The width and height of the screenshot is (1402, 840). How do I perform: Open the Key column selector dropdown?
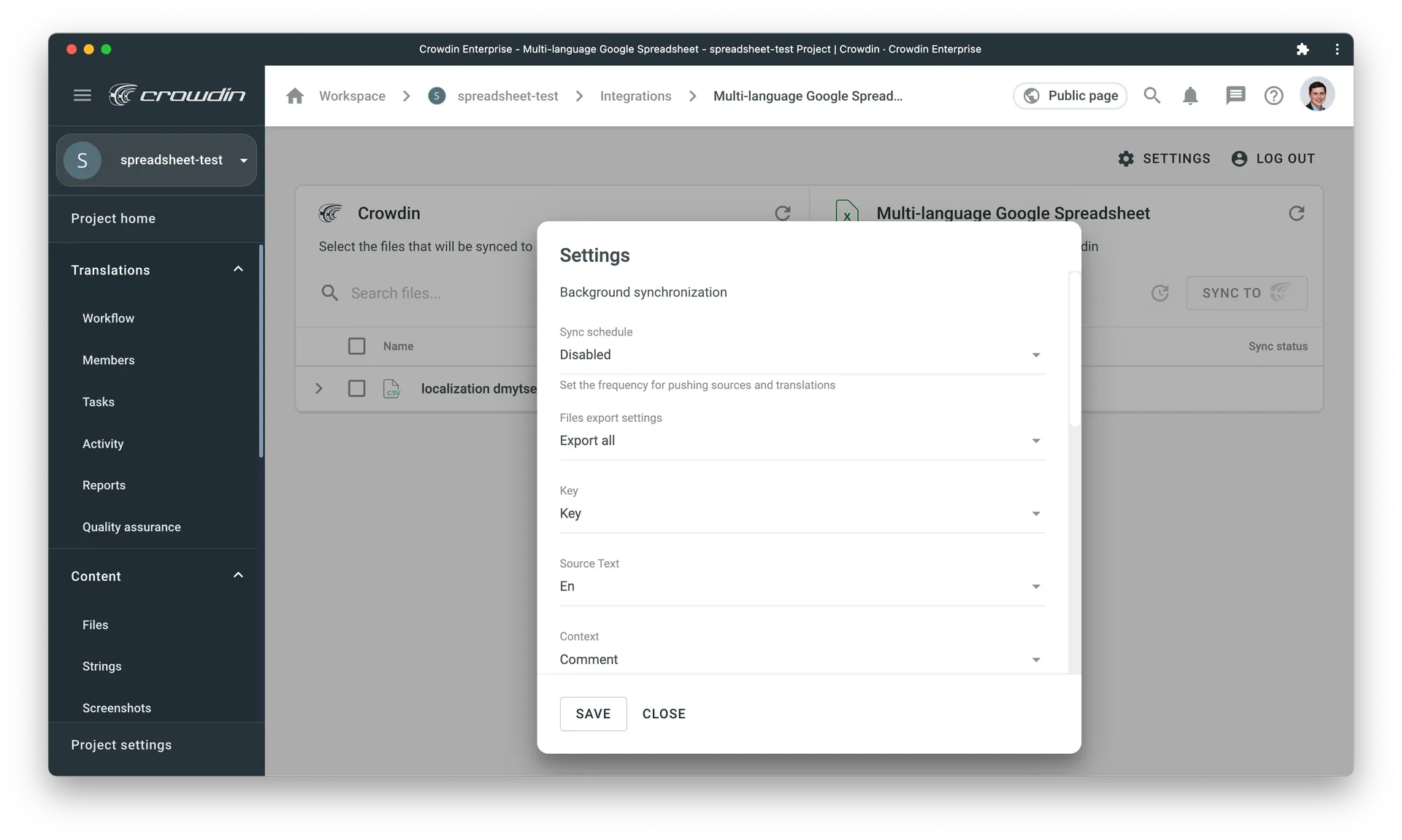tap(800, 513)
